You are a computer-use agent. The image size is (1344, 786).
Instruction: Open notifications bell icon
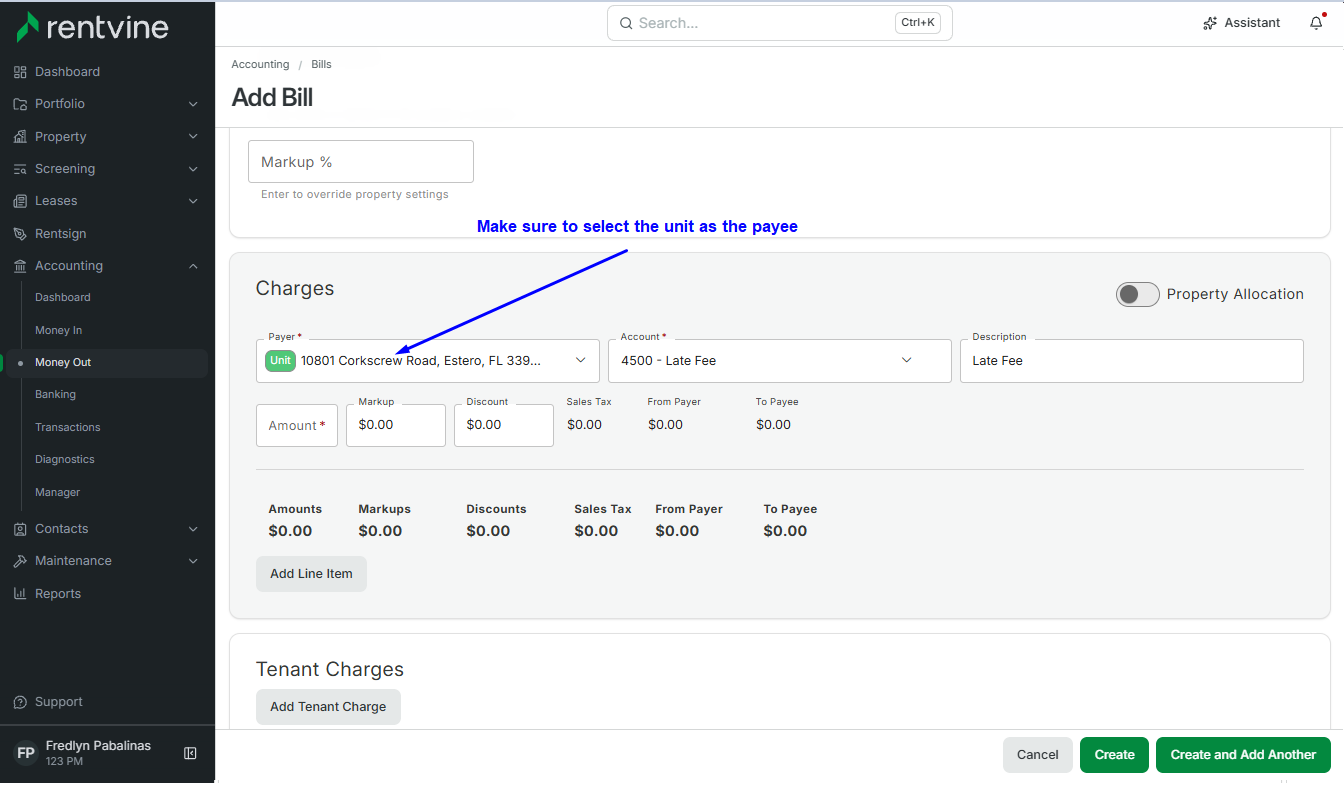tap(1316, 23)
